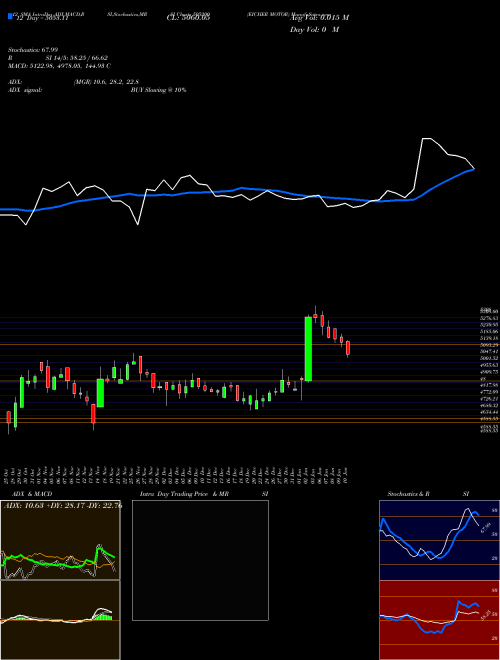The width and height of the screenshot is (500, 660).
Task: Open the MACD histogram mini chart
Action: [x=60, y=620]
